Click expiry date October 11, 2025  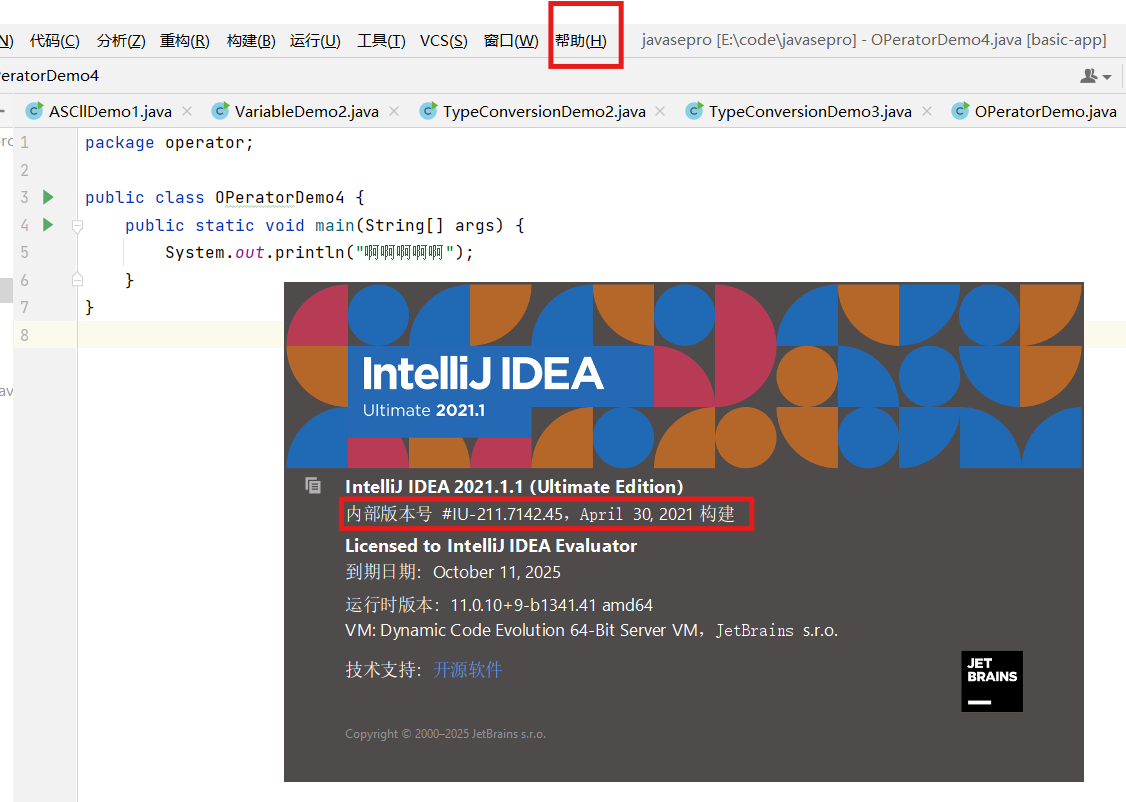coord(497,572)
